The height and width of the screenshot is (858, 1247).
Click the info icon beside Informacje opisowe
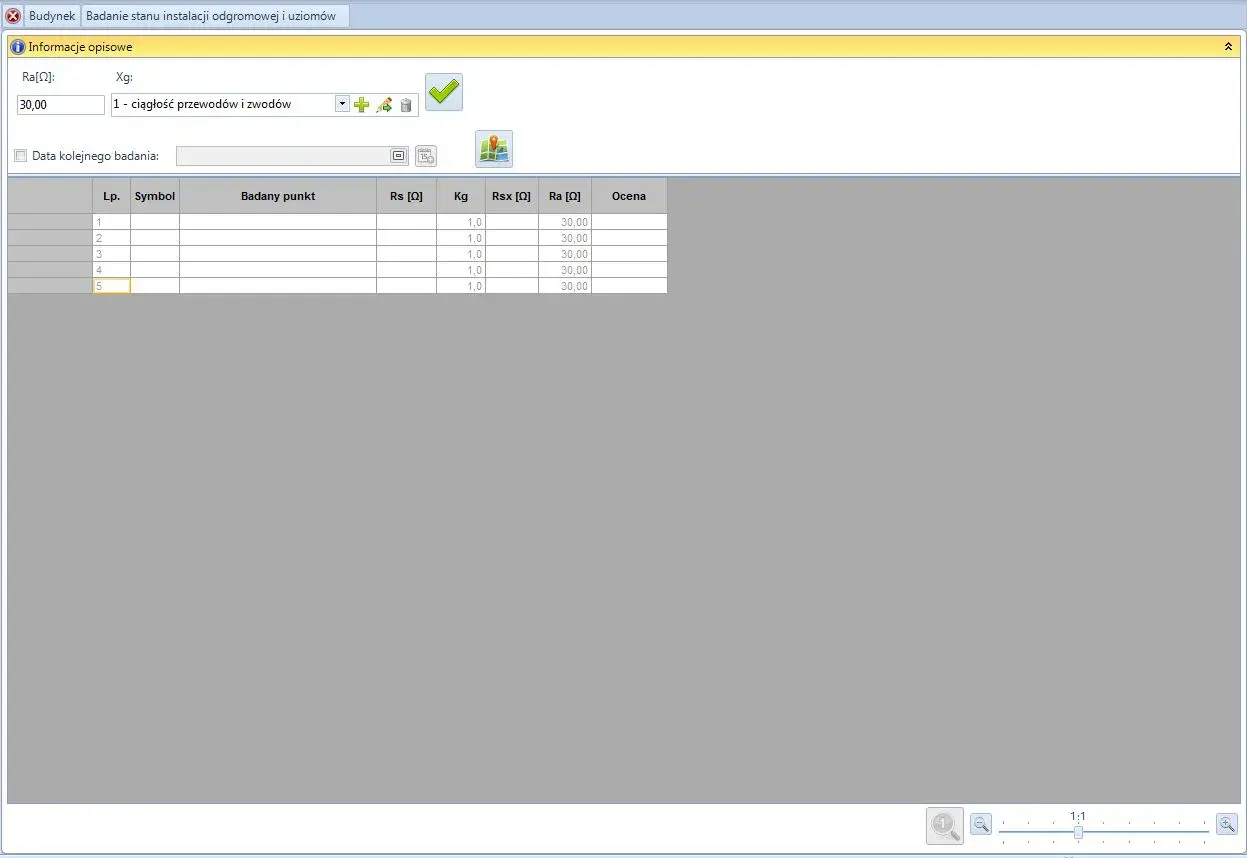(18, 46)
